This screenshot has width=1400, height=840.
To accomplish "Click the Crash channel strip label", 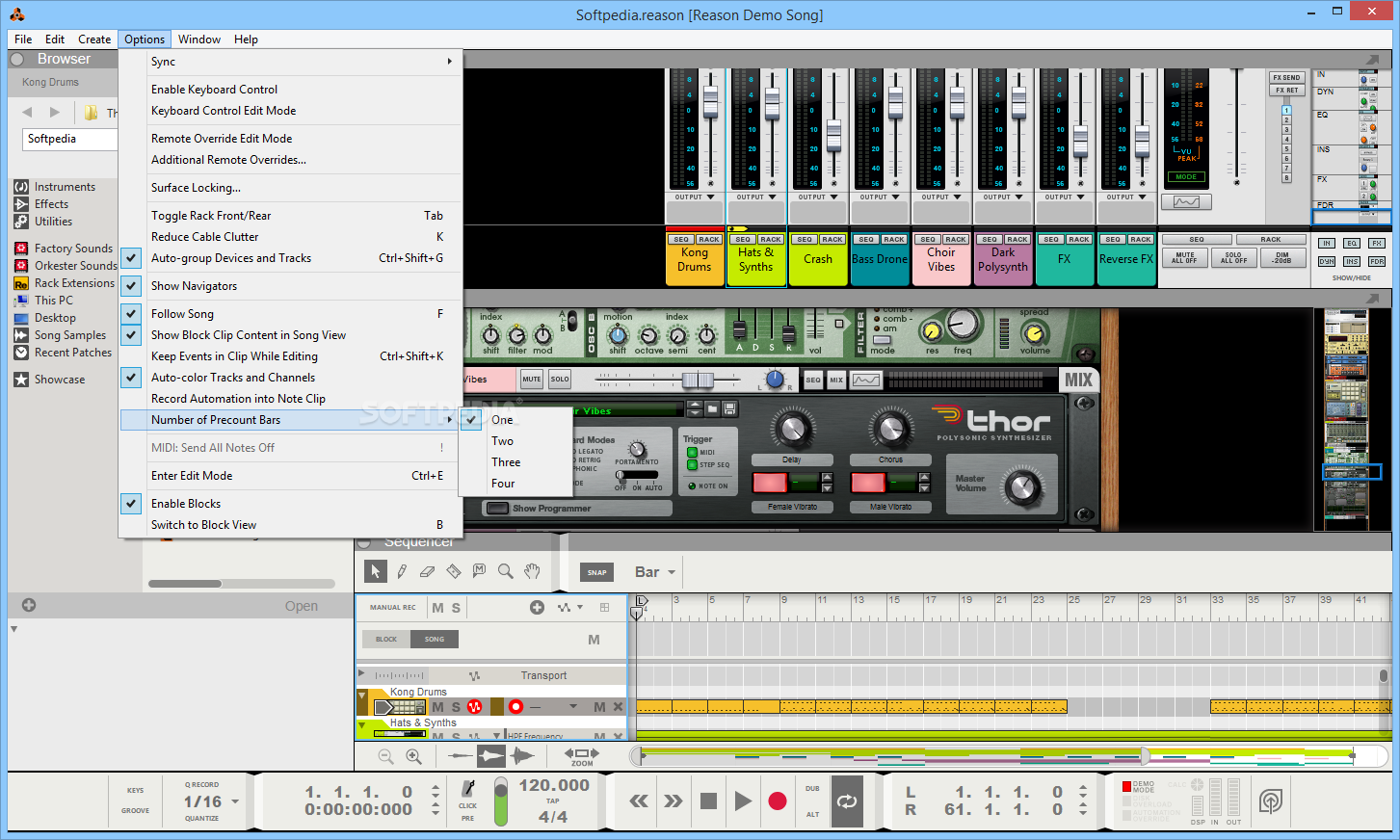I will pyautogui.click(x=818, y=259).
